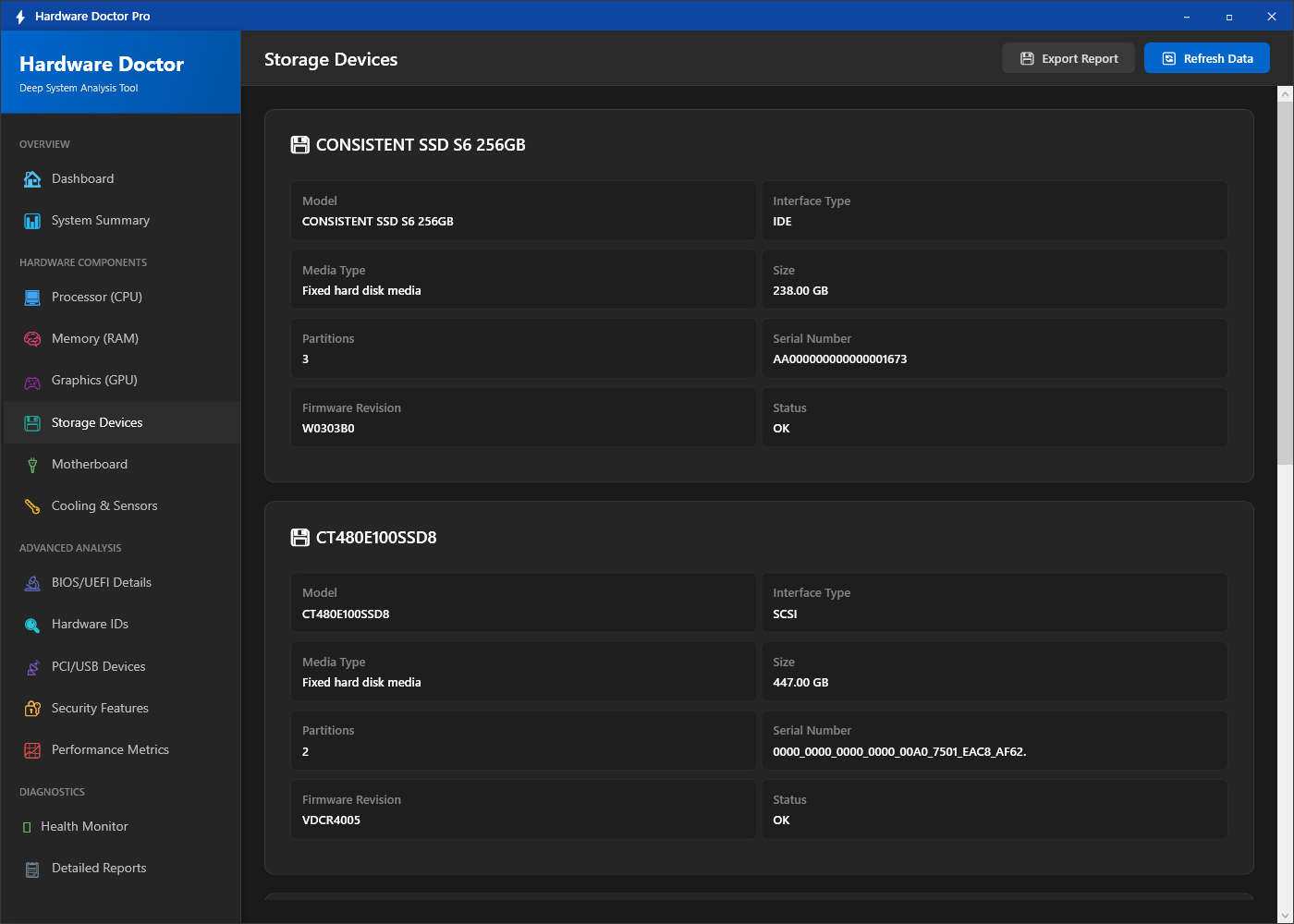Click the Performance Metrics chart icon

32,750
